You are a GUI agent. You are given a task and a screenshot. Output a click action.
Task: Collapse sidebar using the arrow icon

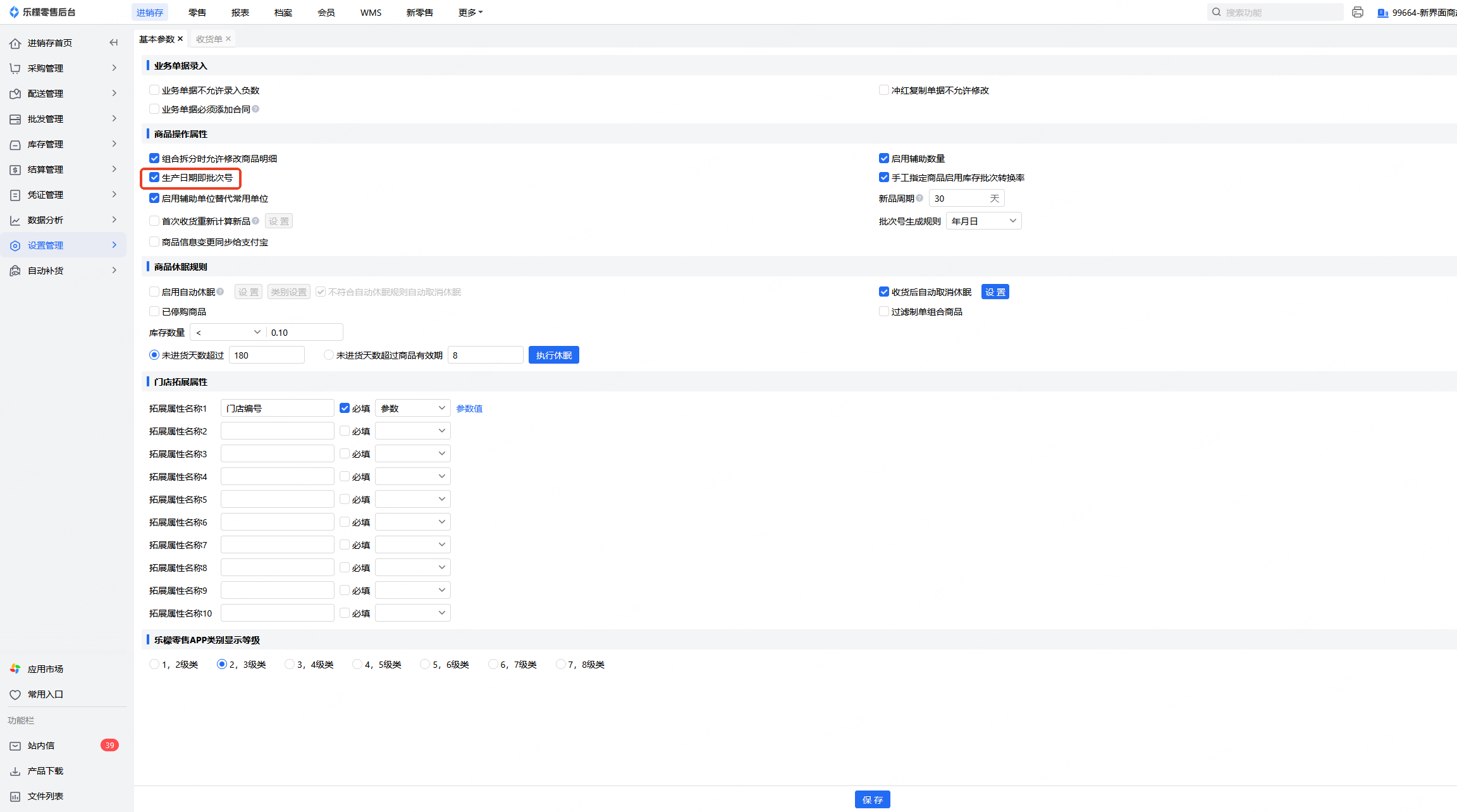(114, 42)
